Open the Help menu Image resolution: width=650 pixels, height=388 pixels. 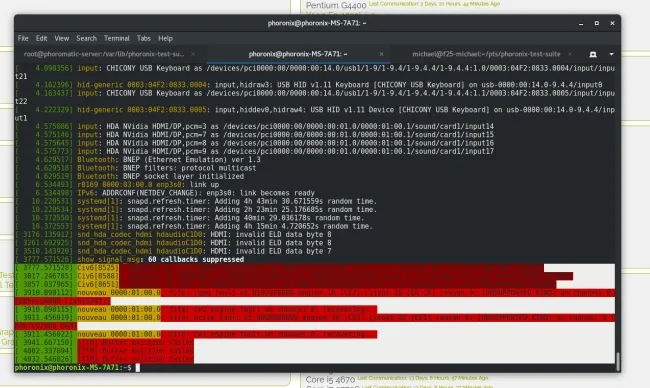(x=165, y=38)
